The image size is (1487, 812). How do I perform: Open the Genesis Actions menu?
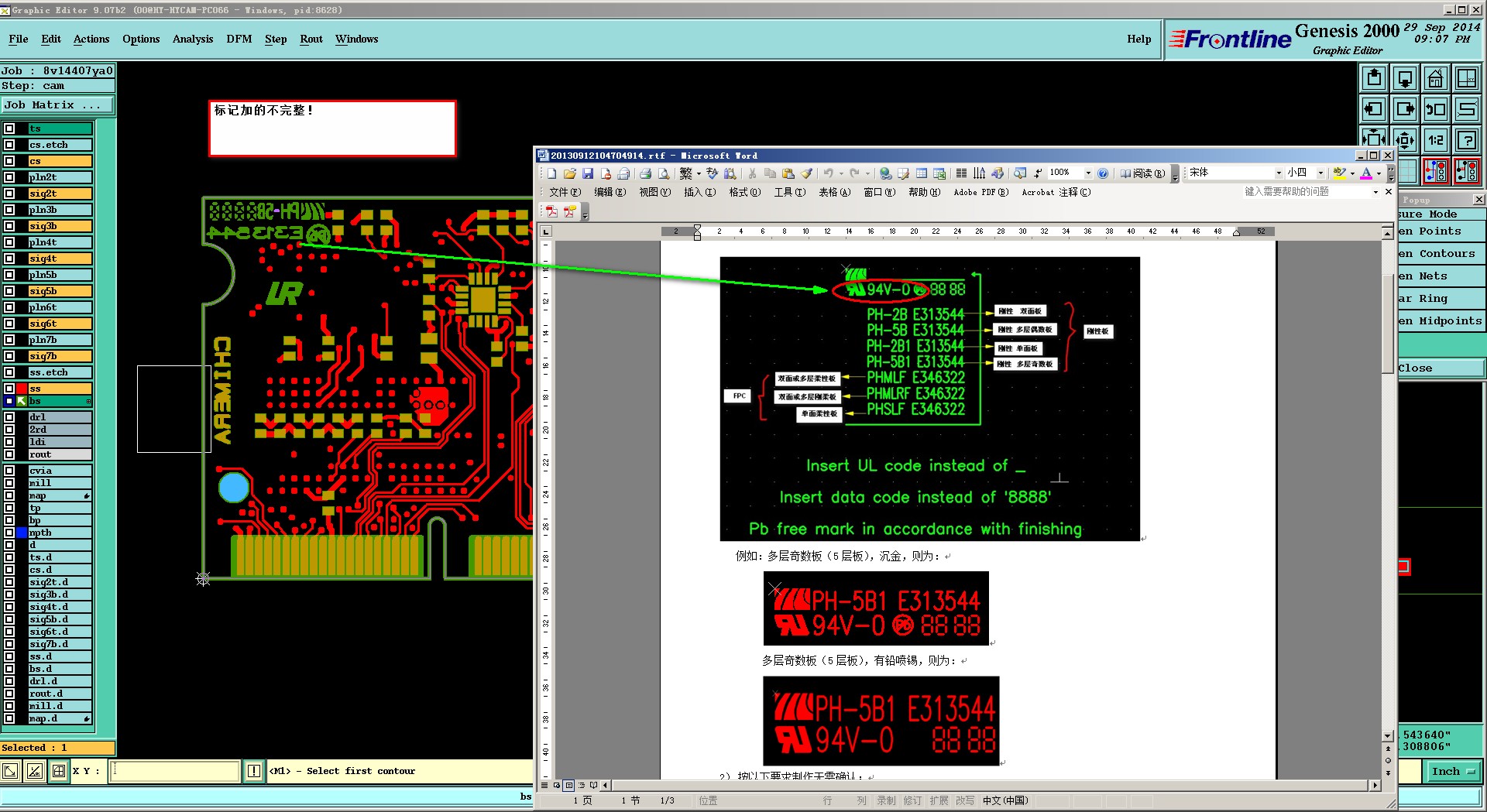tap(91, 39)
